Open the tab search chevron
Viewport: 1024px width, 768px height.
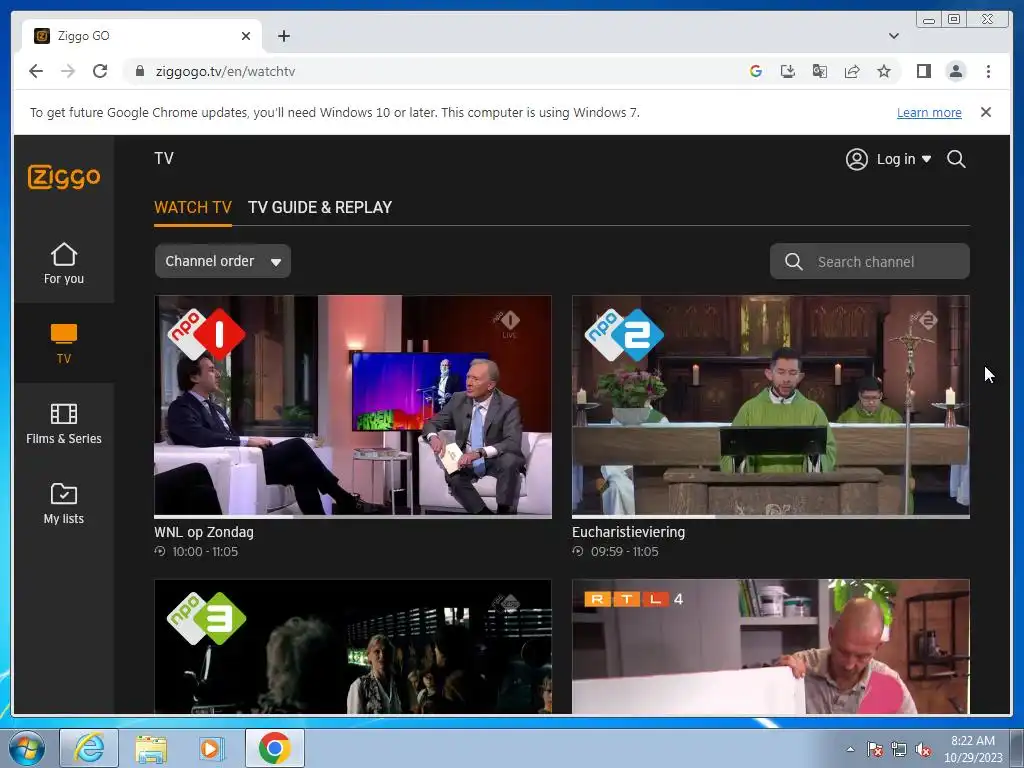[x=894, y=36]
